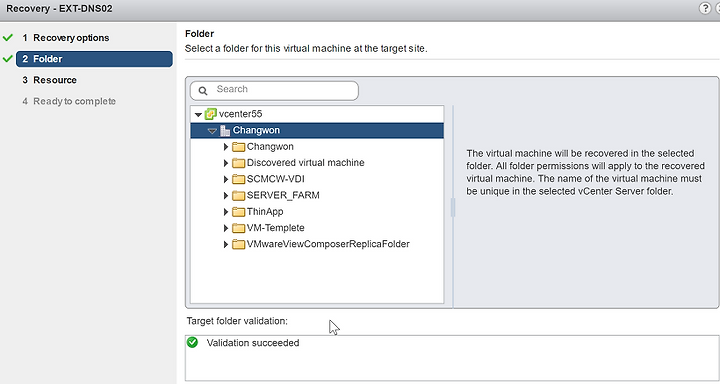Click the magnifier icon in search box
720x384 pixels.
pyautogui.click(x=203, y=90)
